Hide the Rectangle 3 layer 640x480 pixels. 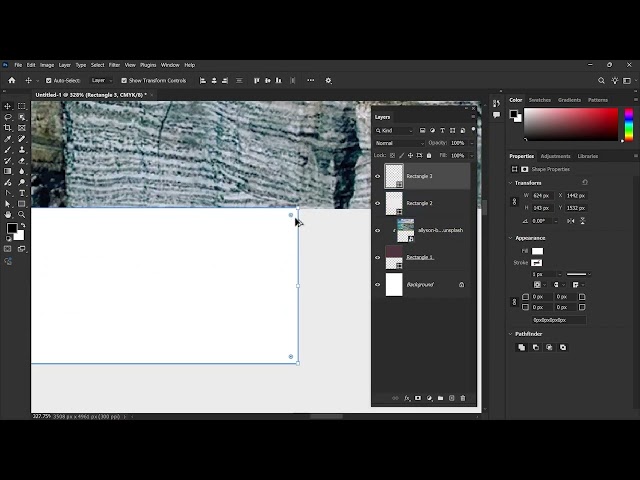[x=378, y=176]
